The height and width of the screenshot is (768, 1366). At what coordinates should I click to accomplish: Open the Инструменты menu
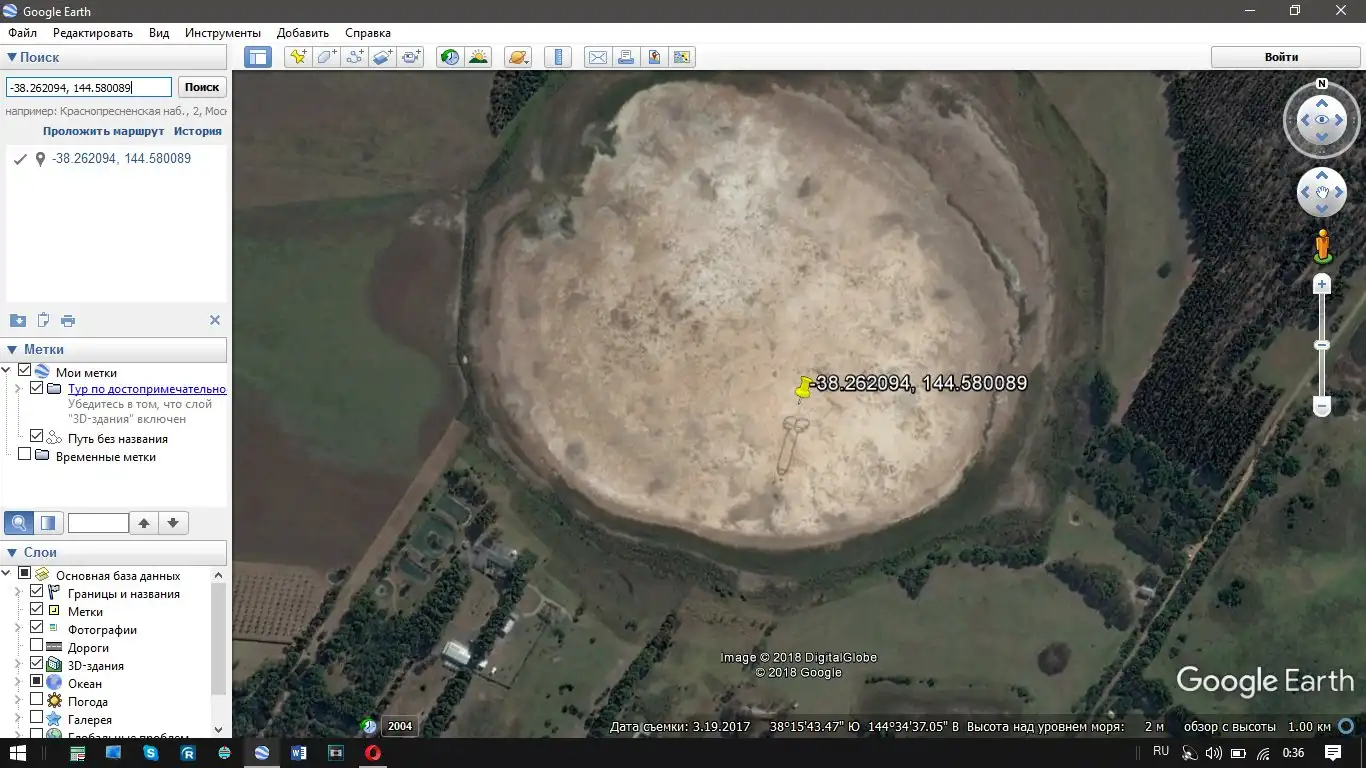pos(222,33)
